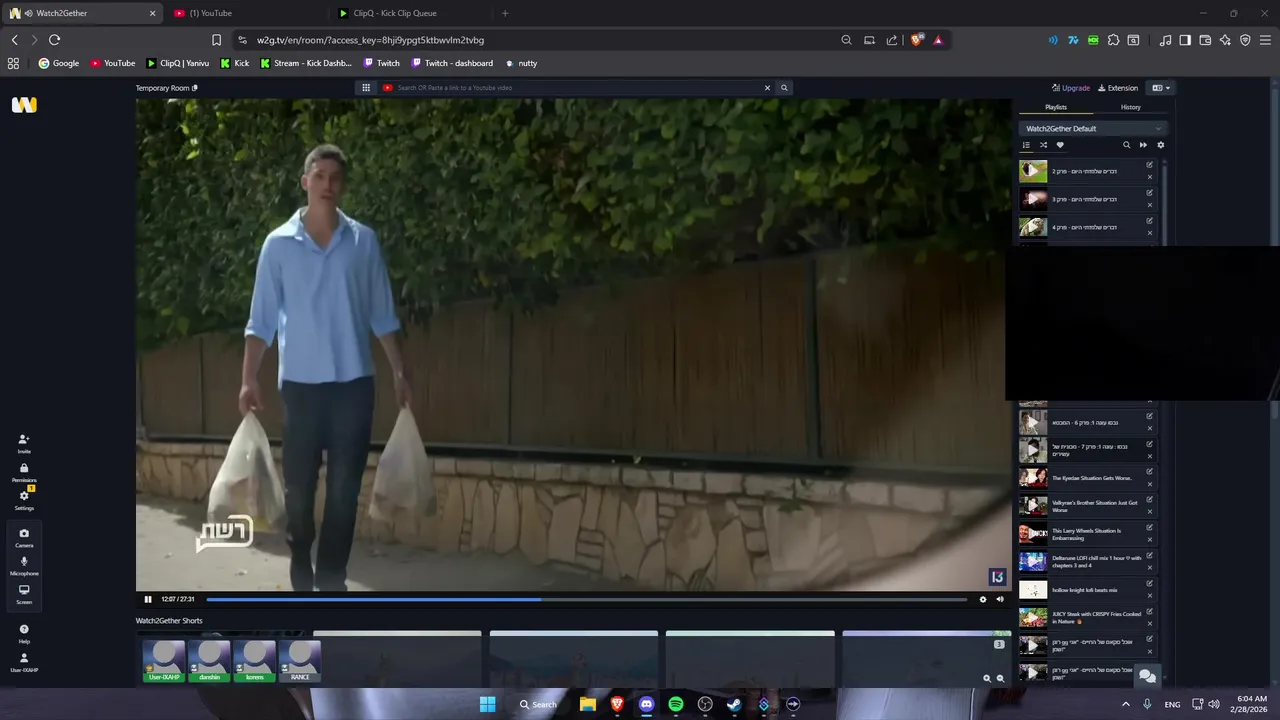The image size is (1280, 720).
Task: Click the Upgrade link
Action: pos(1071,88)
